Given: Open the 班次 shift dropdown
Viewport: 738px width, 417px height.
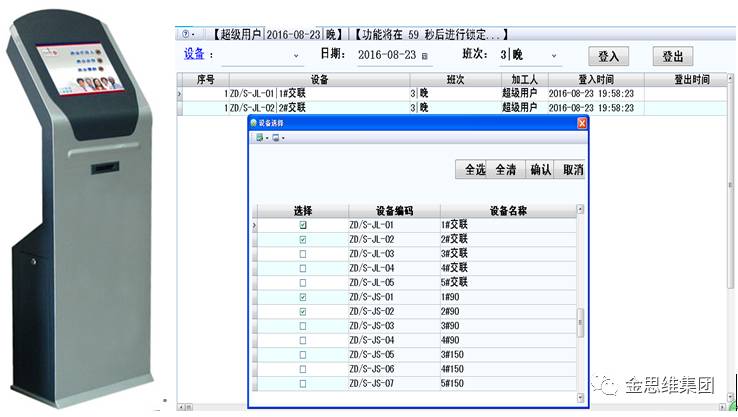Looking at the screenshot, I should point(555,56).
